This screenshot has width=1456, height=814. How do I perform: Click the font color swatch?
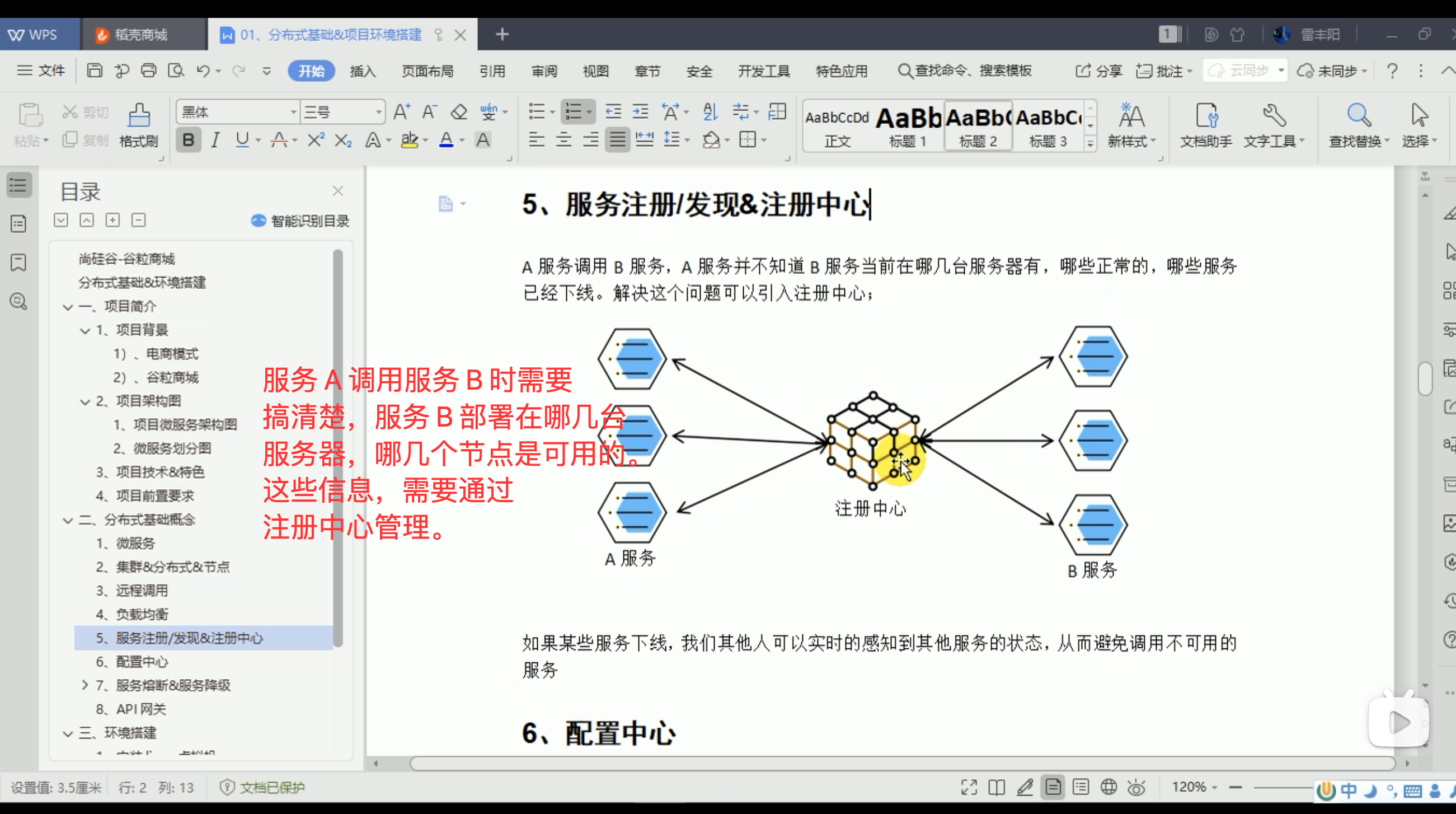click(446, 140)
